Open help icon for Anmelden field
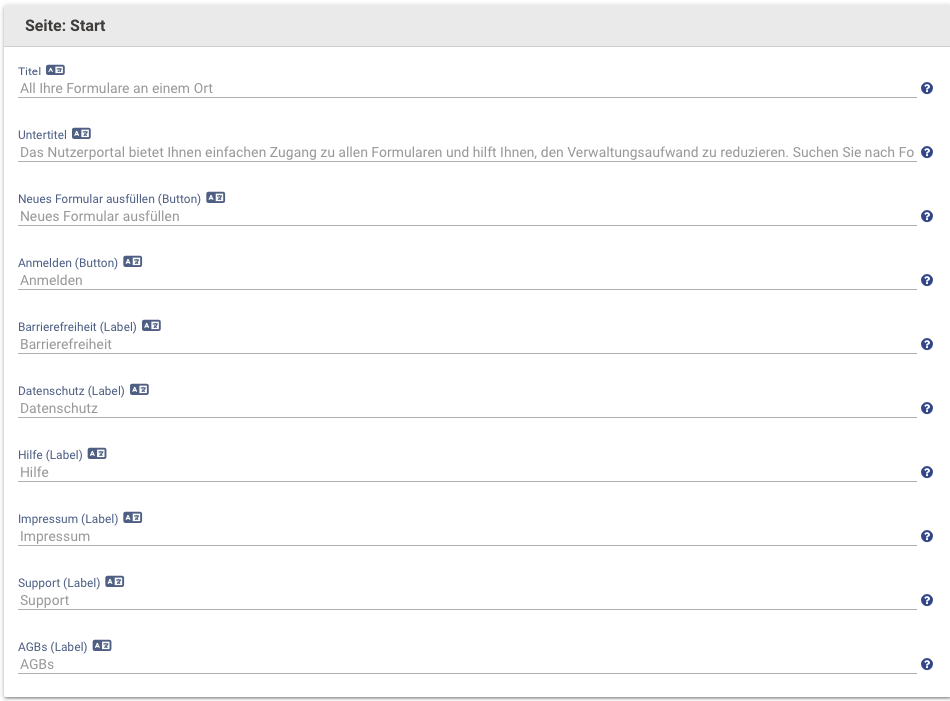Image resolution: width=950 pixels, height=701 pixels. (927, 280)
